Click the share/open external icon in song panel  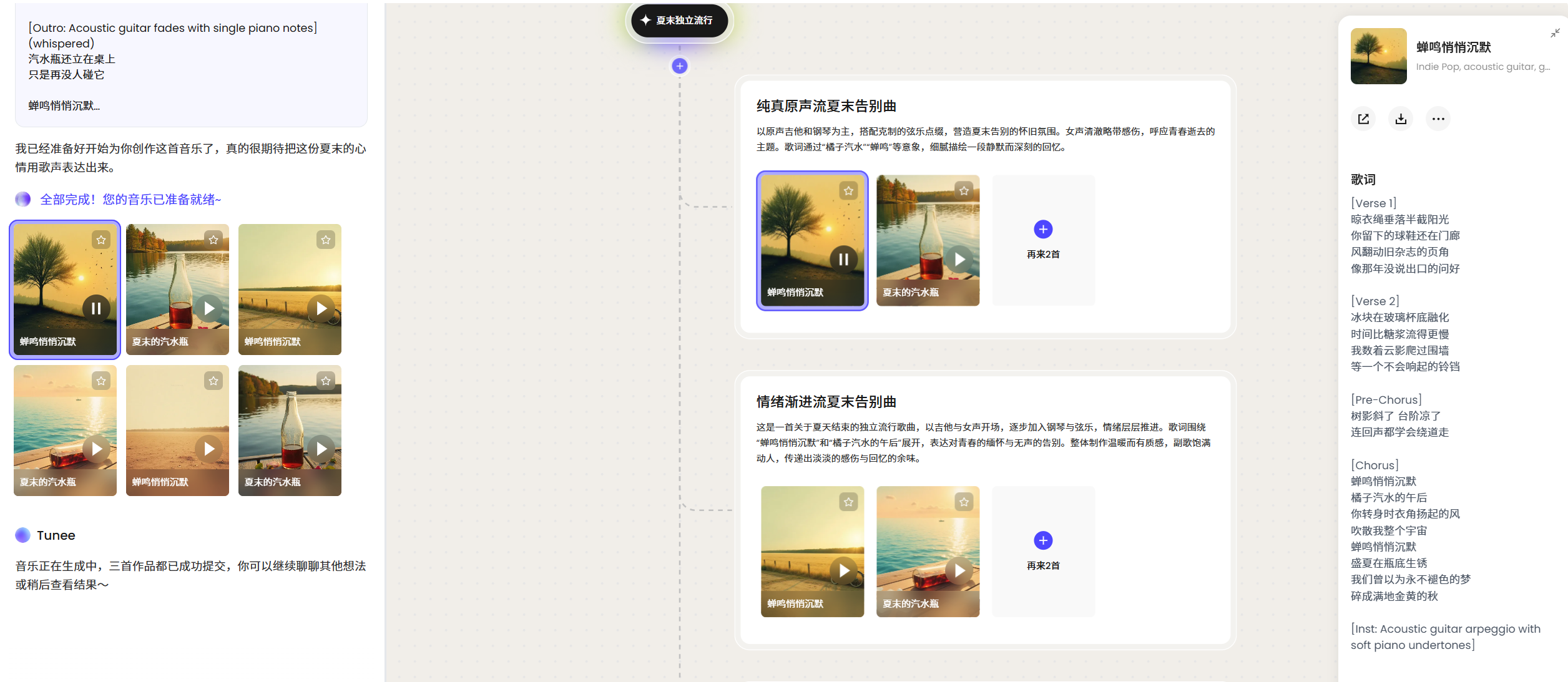(1363, 119)
